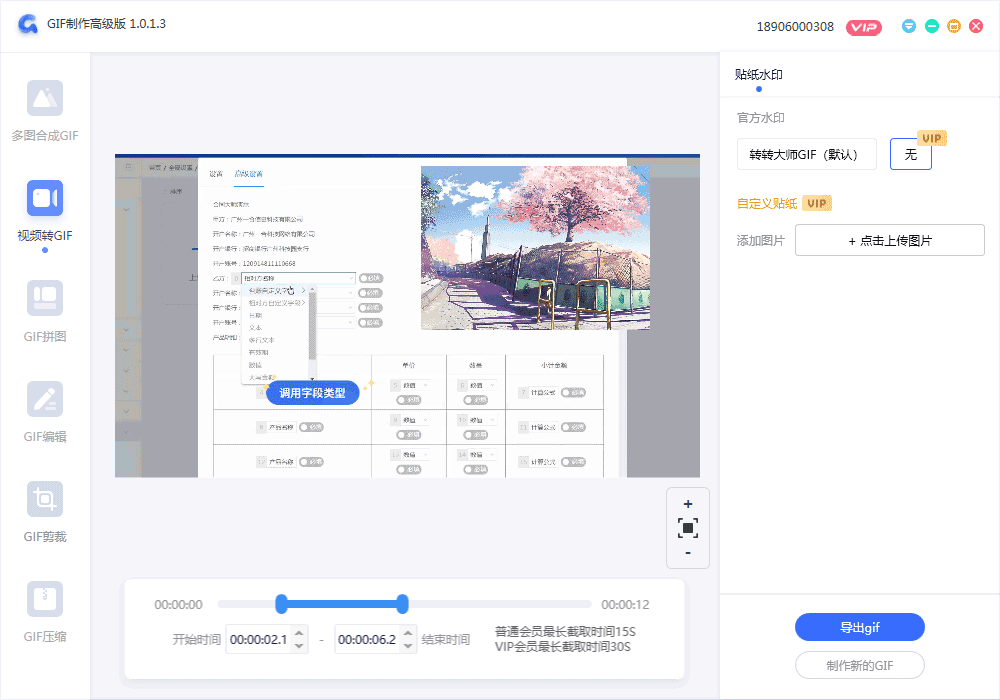The height and width of the screenshot is (700, 1000).
Task: Zoom out with the minus button
Action: 688,553
